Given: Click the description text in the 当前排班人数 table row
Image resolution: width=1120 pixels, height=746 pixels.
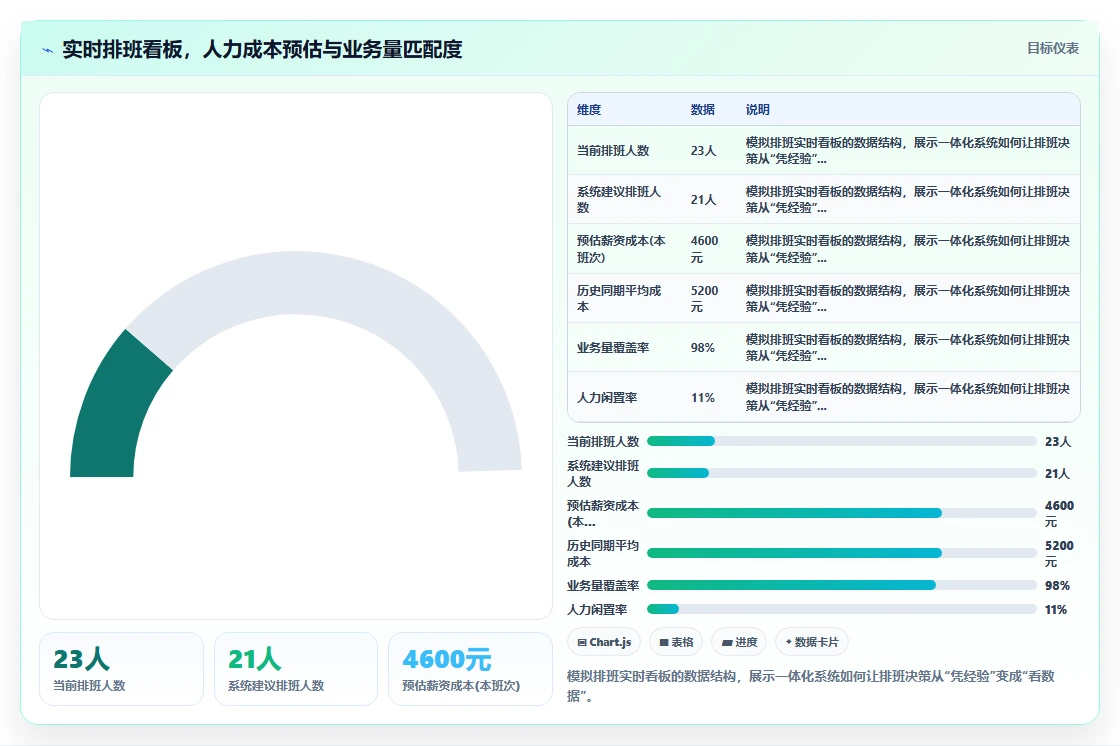Looking at the screenshot, I should pyautogui.click(x=907, y=150).
